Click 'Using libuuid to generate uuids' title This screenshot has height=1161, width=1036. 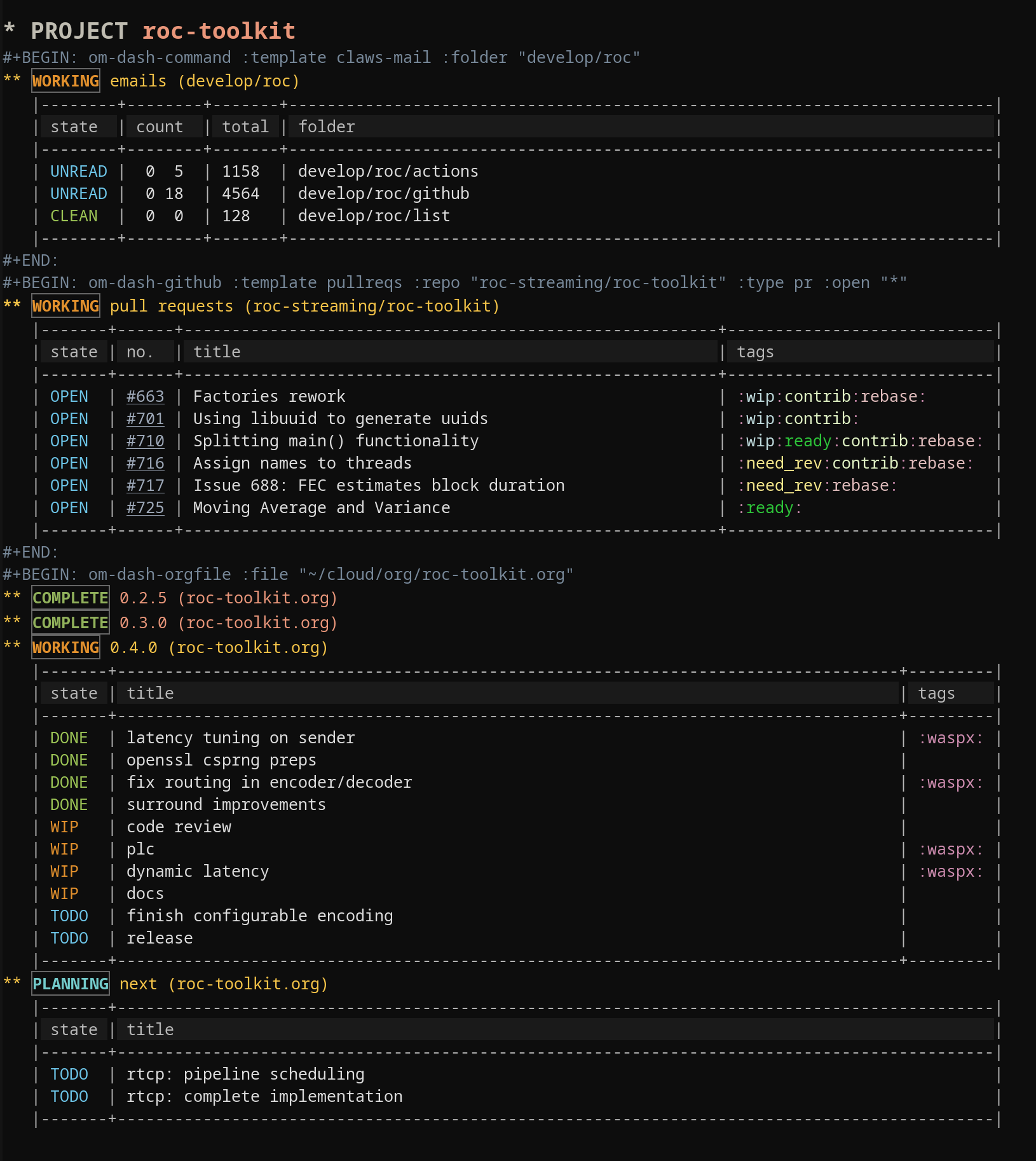(341, 419)
